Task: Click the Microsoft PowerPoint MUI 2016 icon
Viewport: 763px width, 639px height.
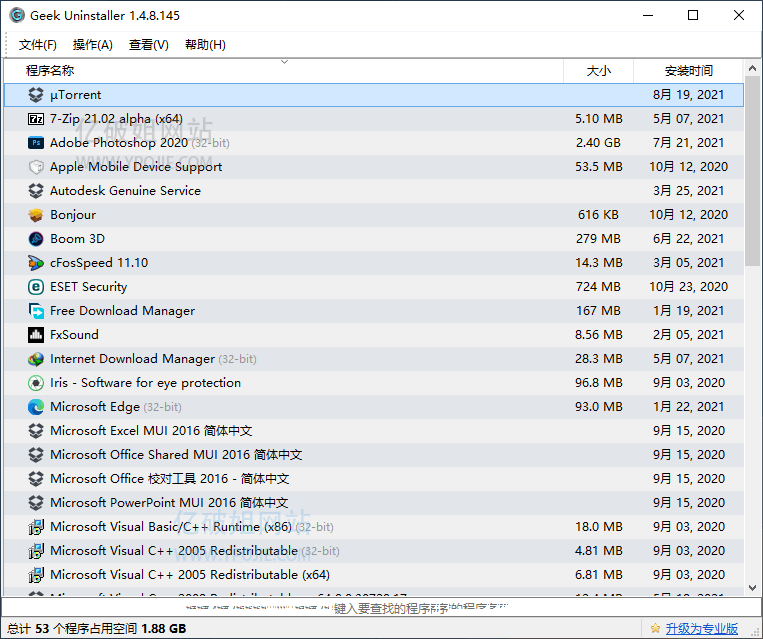Action: coord(36,502)
